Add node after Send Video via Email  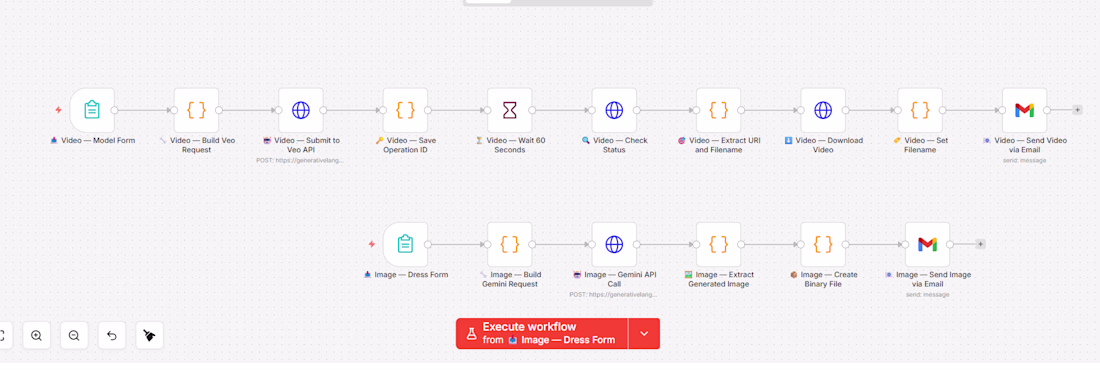pyautogui.click(x=1078, y=110)
